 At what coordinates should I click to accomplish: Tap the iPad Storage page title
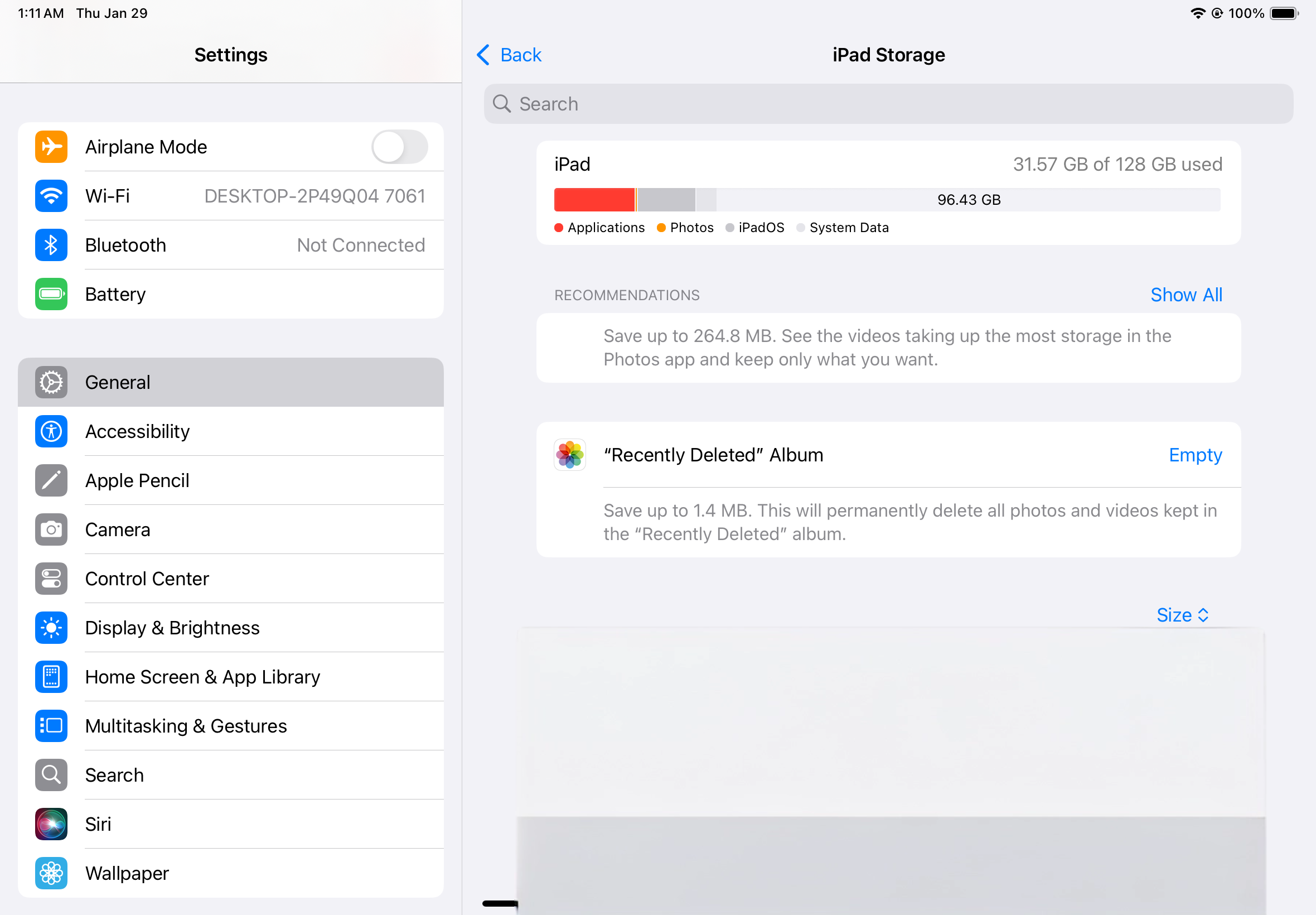(x=889, y=55)
